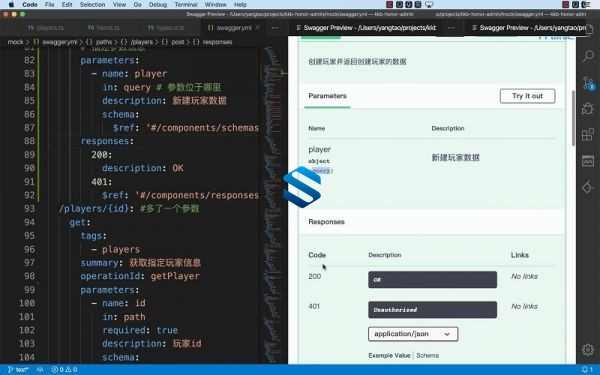Click the sync/cloud icon in status bar
Image resolution: width=600 pixels, height=375 pixels.
[40, 369]
